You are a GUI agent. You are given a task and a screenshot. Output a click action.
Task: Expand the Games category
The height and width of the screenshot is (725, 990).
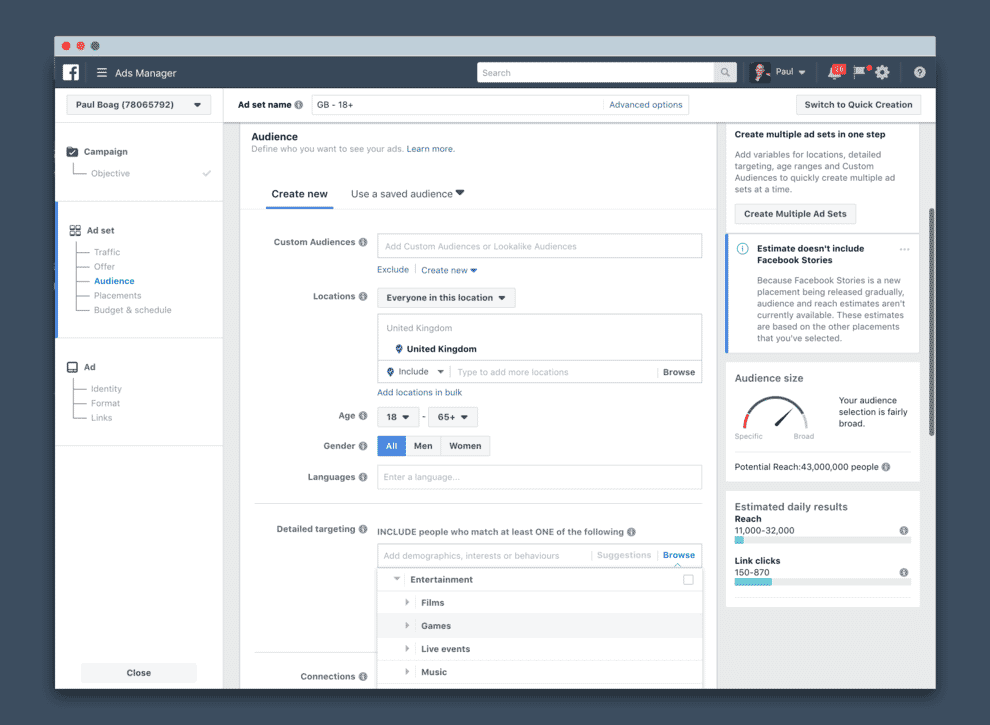[x=407, y=626]
